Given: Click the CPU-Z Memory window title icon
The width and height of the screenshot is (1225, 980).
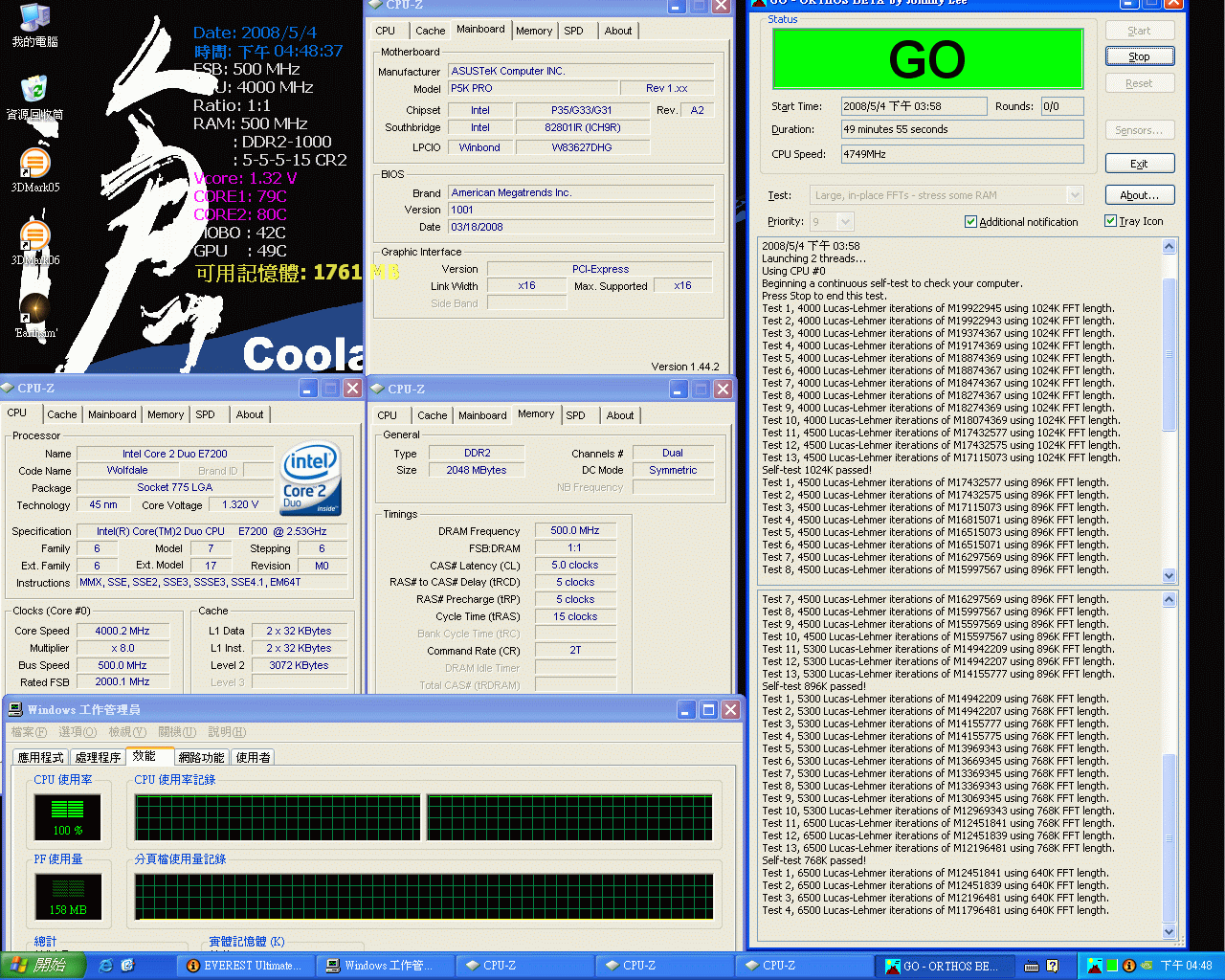Looking at the screenshot, I should pos(377,389).
